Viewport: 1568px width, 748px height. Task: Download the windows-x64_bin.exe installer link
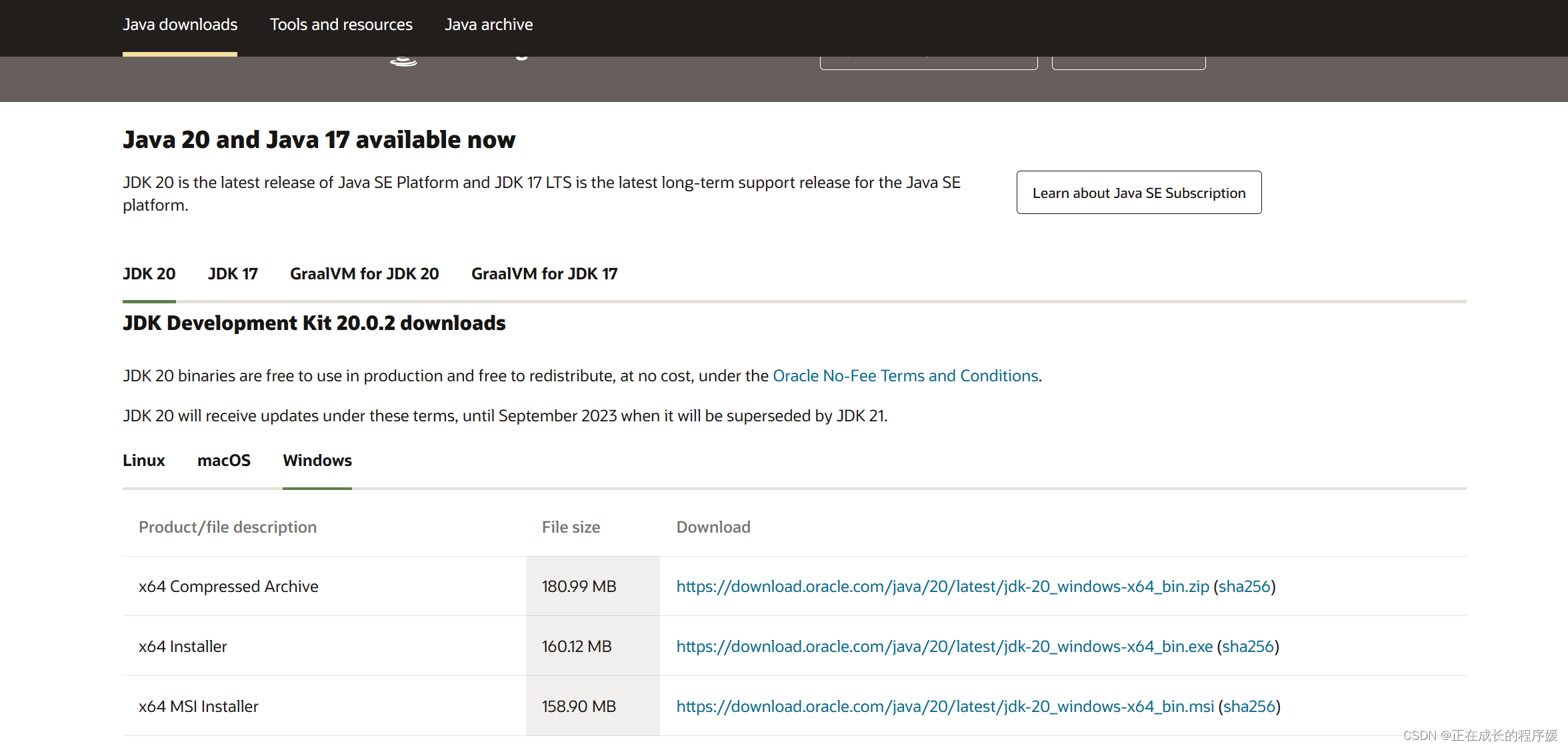click(x=944, y=647)
